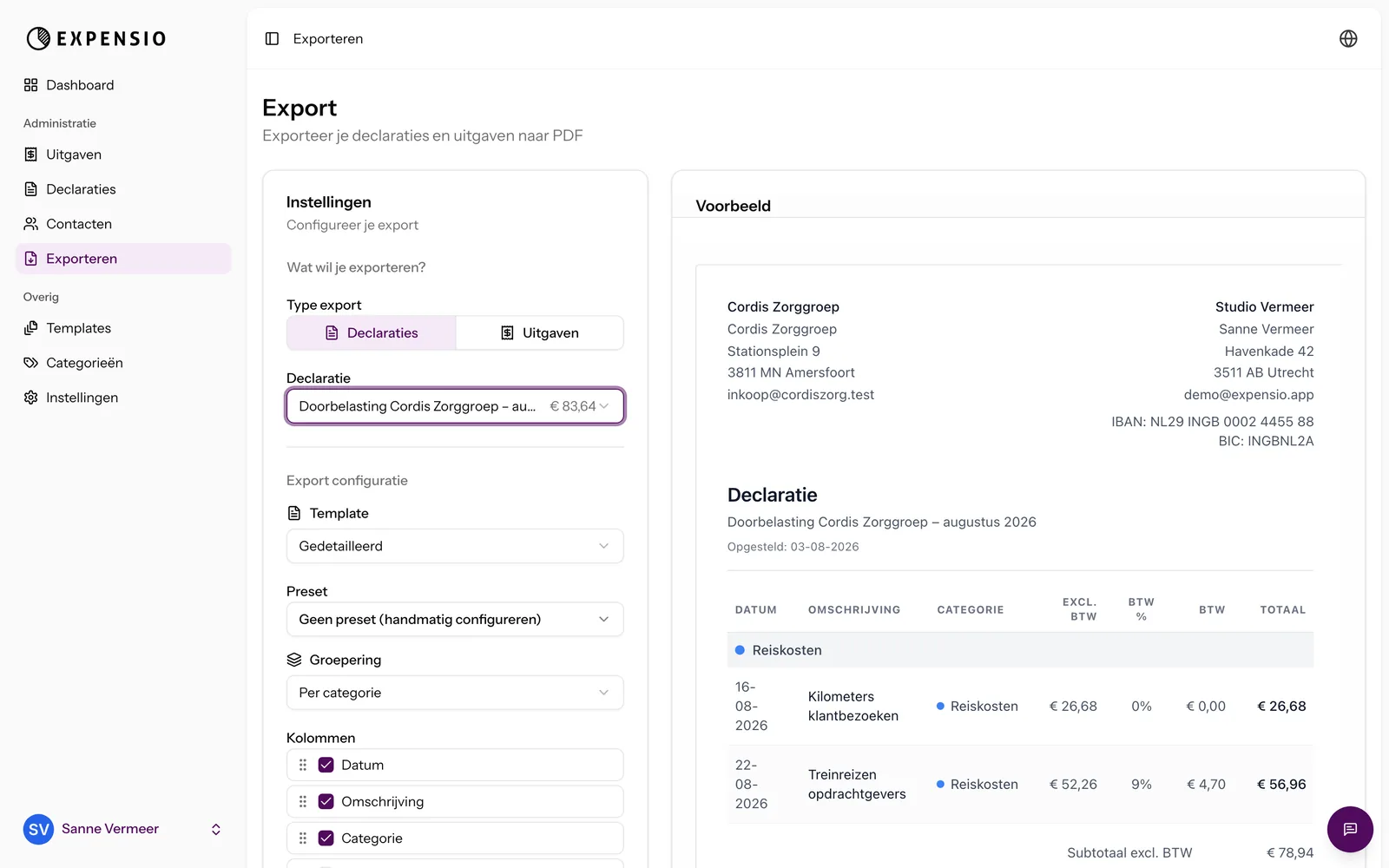Viewport: 1389px width, 868px height.
Task: Open the Groepering dropdown Per categorie
Action: pyautogui.click(x=455, y=693)
